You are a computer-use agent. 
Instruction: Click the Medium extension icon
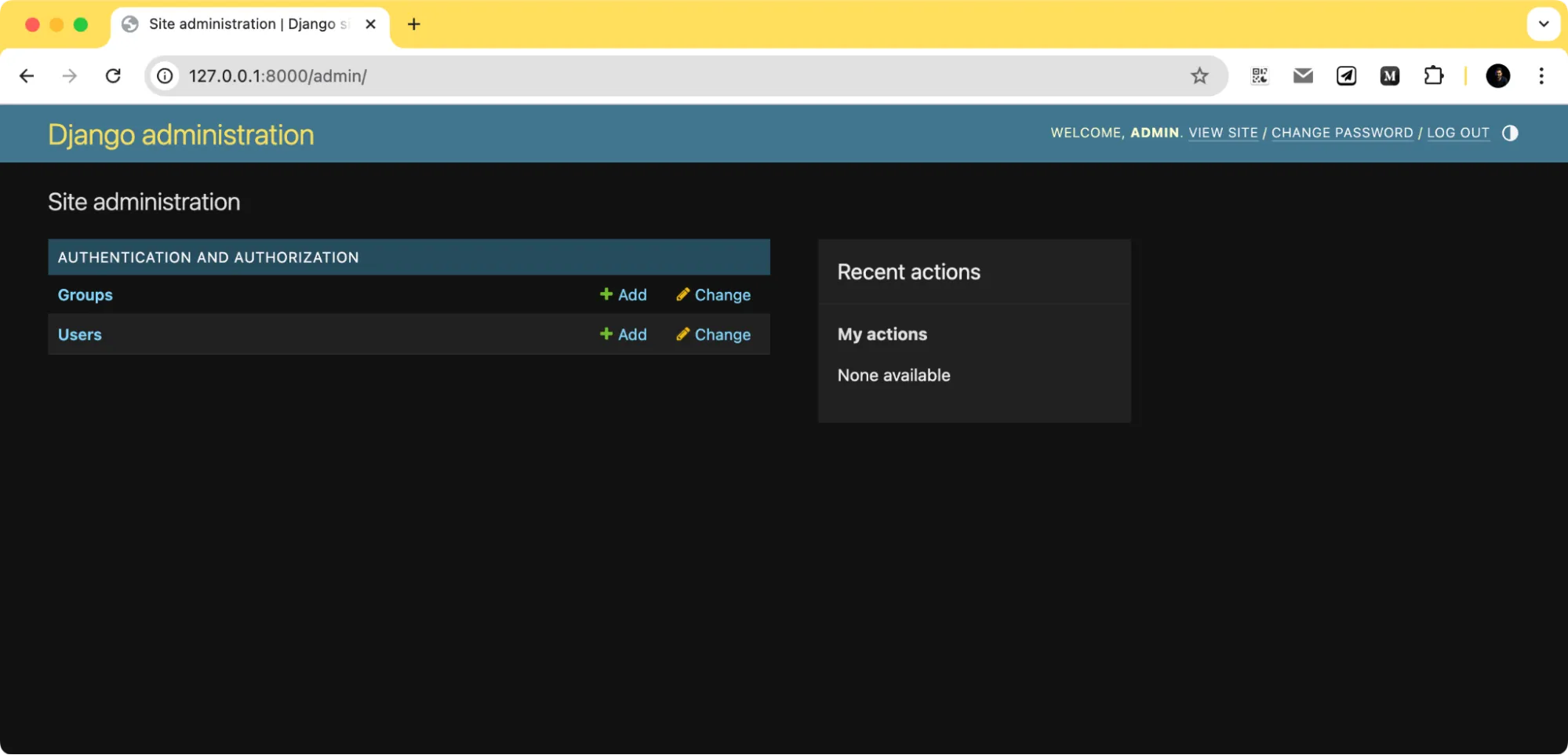1389,75
